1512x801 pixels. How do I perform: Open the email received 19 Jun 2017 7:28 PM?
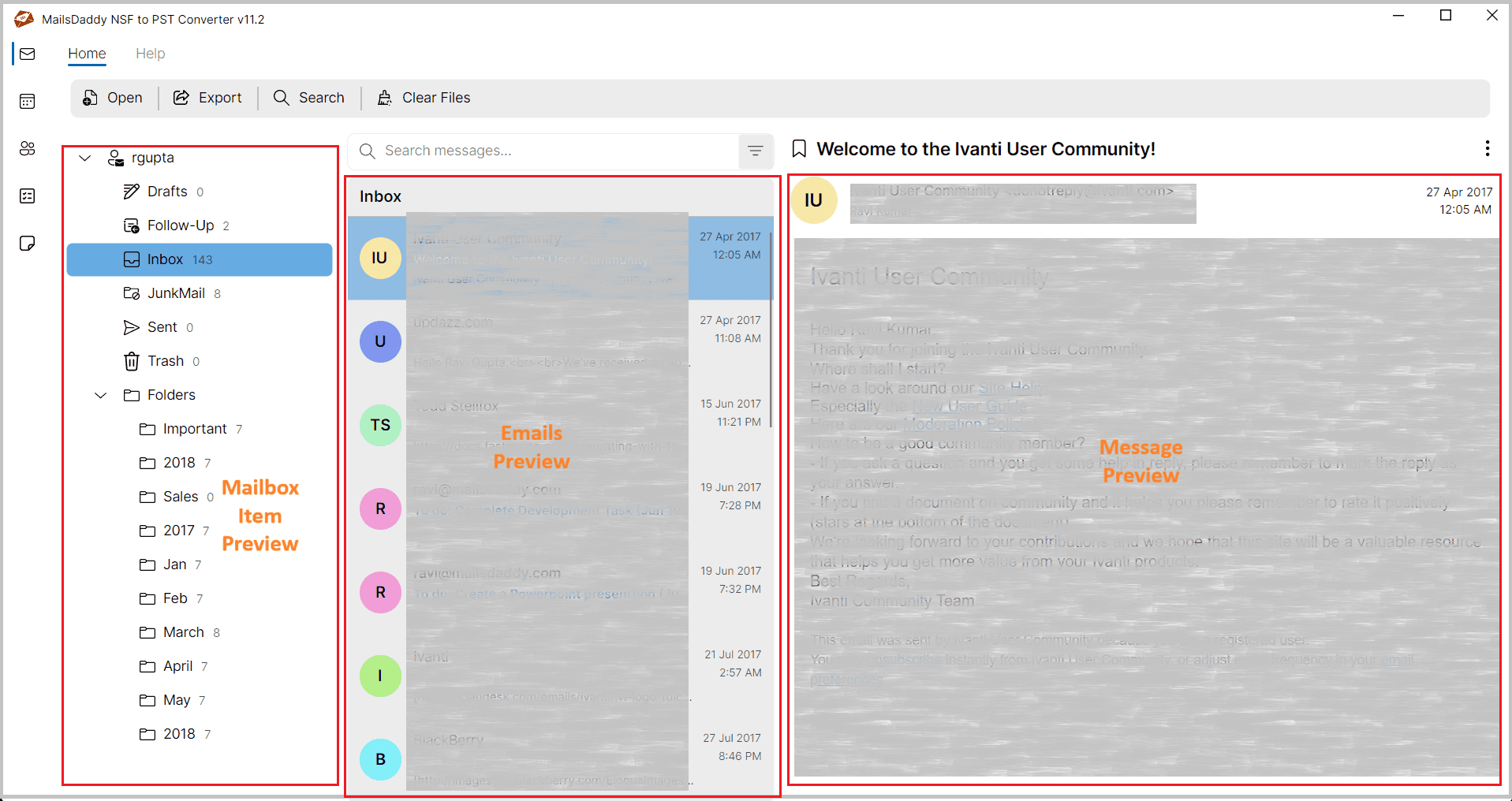(x=561, y=509)
